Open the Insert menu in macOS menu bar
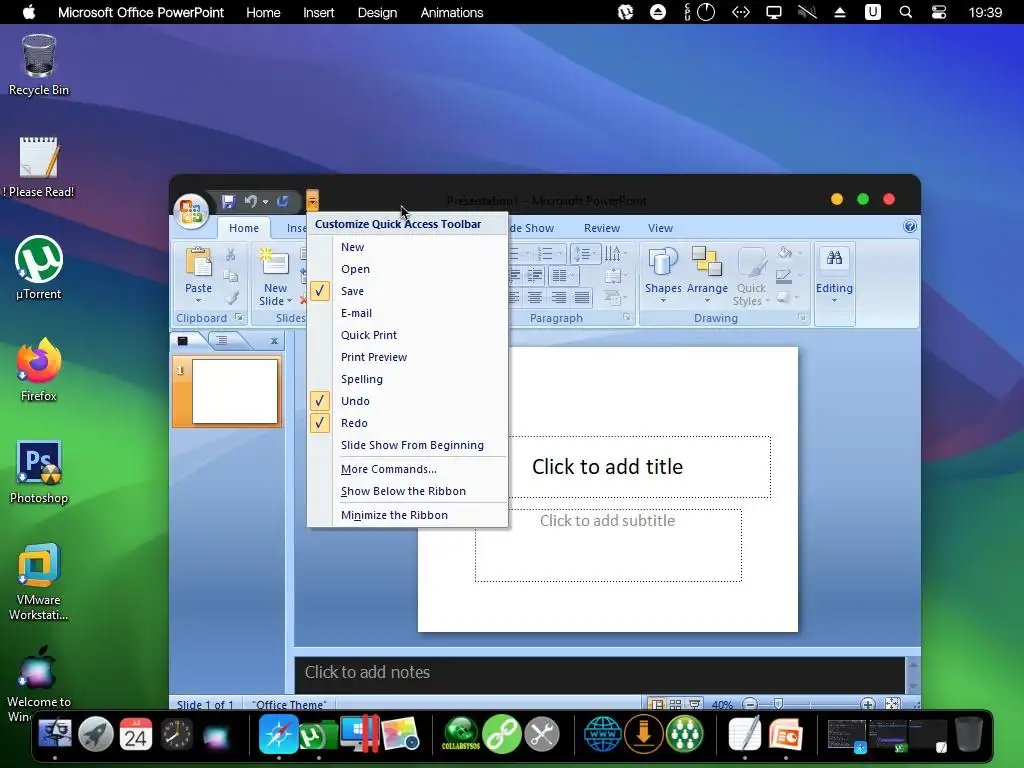The height and width of the screenshot is (768, 1024). click(319, 12)
